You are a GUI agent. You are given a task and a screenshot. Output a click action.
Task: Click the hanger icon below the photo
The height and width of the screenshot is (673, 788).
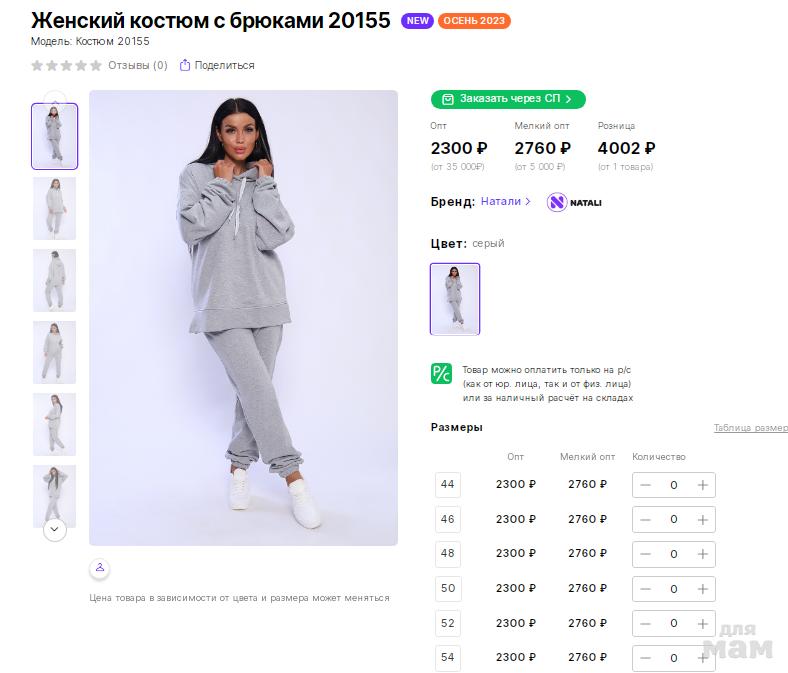[x=99, y=568]
